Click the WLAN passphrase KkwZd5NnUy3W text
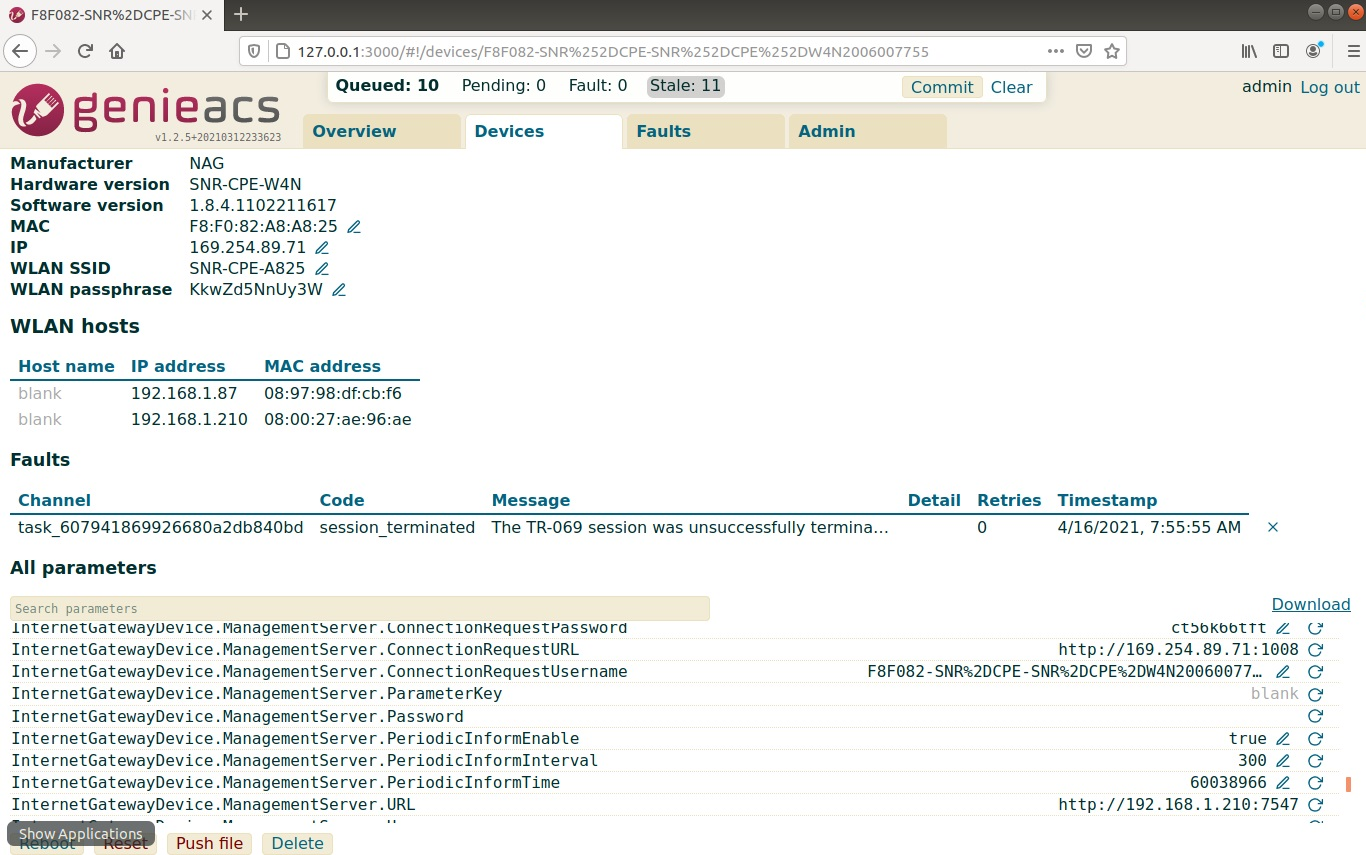Screen dimensions: 1366x855 (256, 290)
